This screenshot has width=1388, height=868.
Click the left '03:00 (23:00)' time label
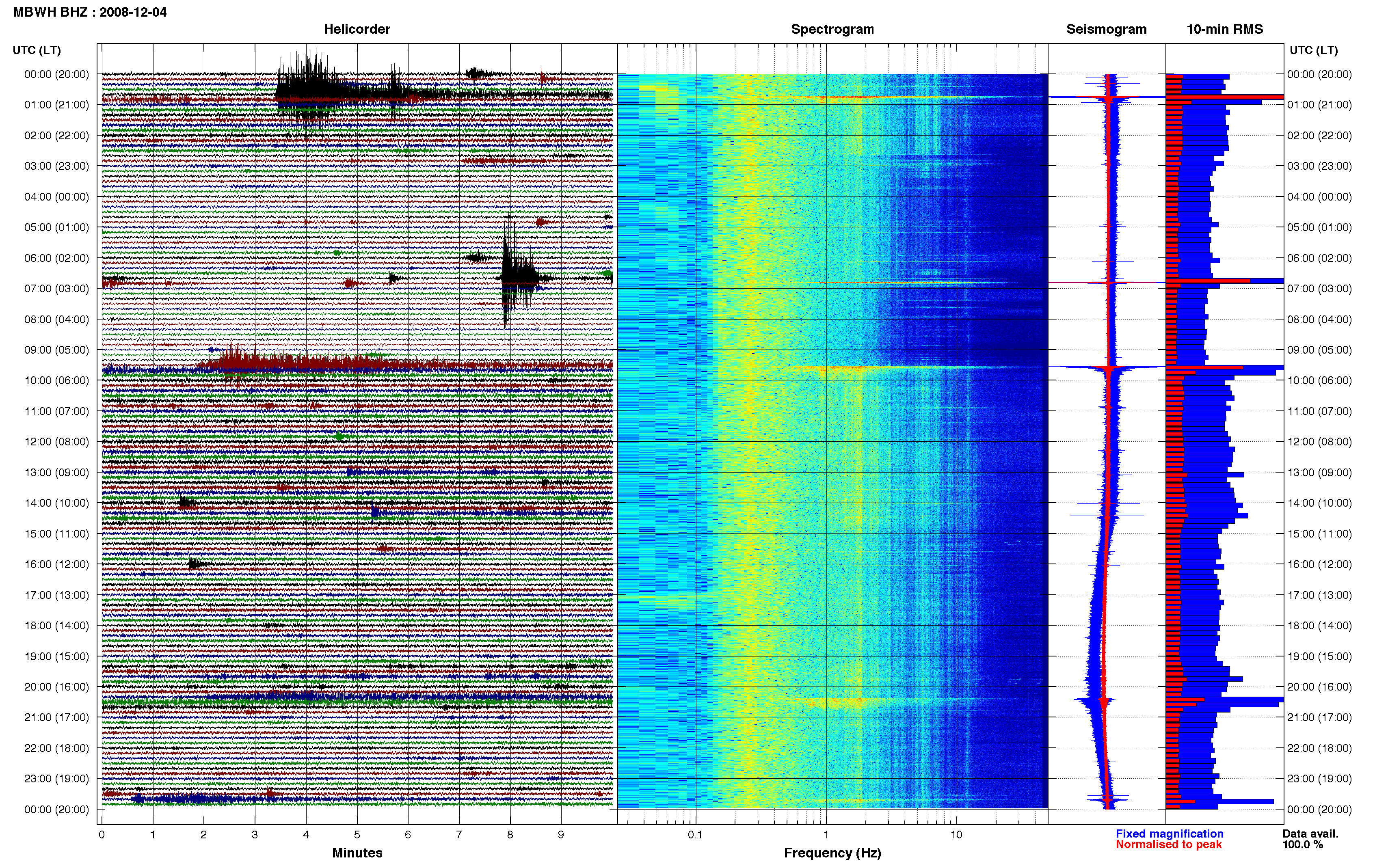56,166
